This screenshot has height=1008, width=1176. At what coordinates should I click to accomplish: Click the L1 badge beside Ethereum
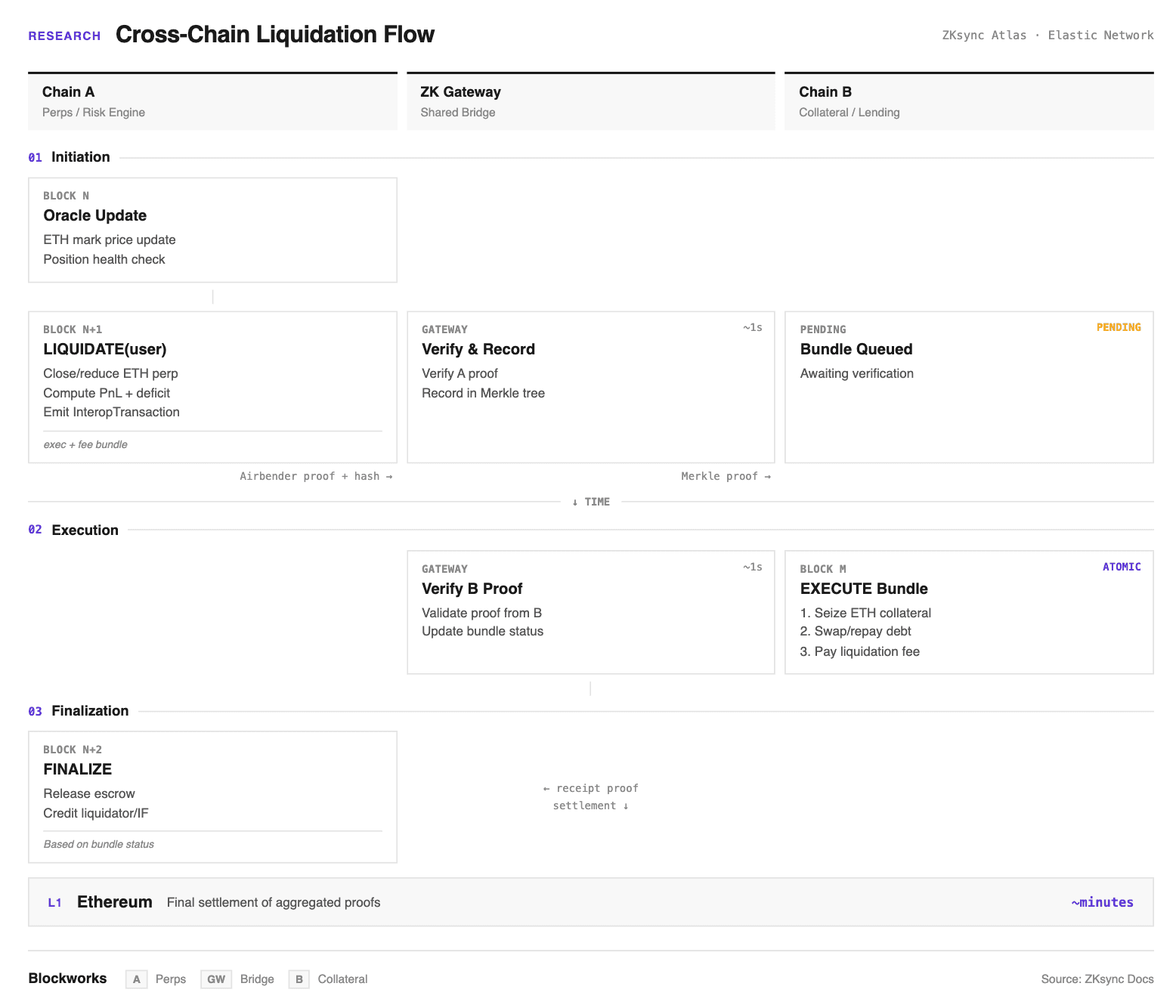tap(54, 903)
